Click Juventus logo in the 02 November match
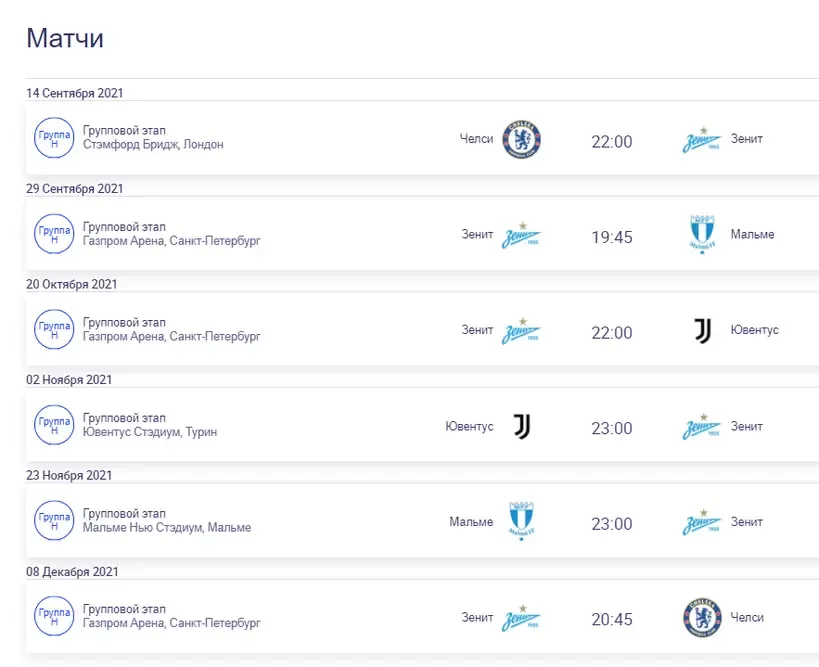Image resolution: width=819 pixels, height=667 pixels. point(522,427)
